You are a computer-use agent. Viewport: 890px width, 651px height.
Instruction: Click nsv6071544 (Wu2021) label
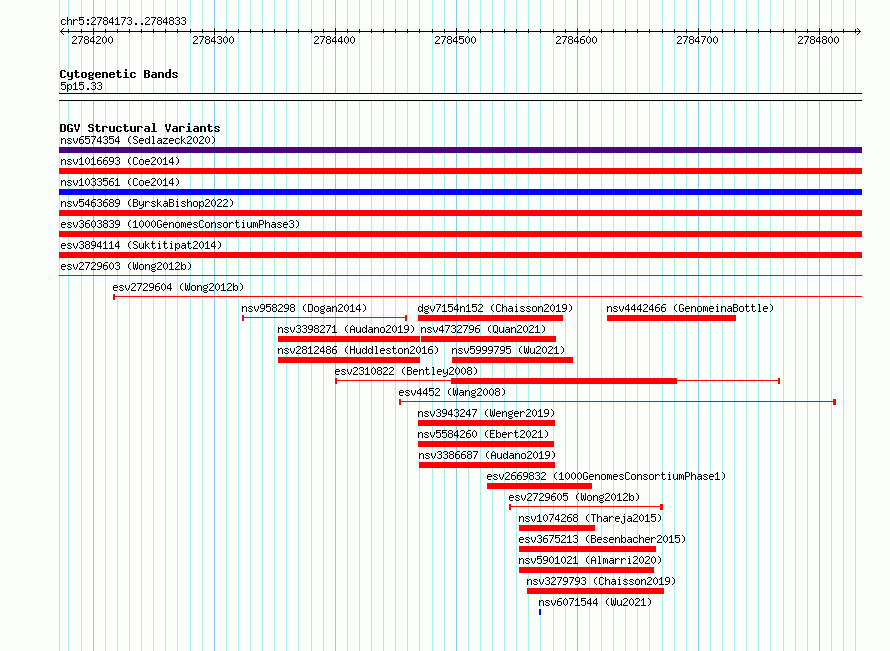595,602
